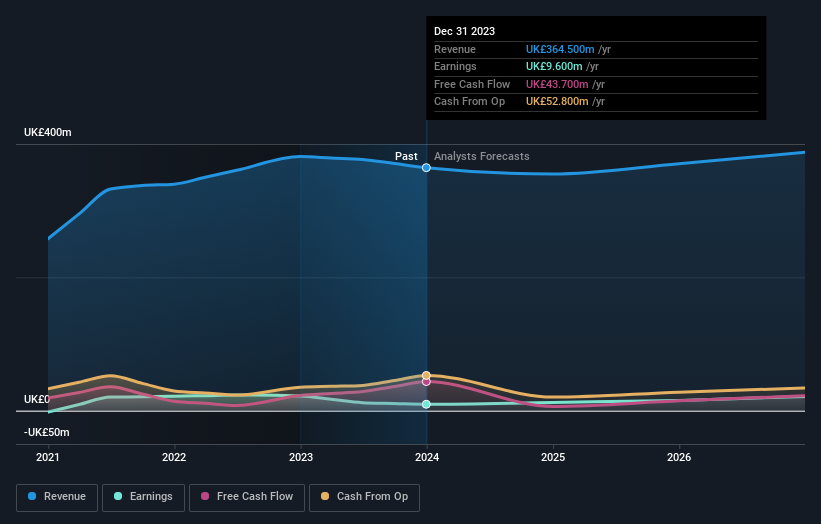
Task: Toggle the Cash From Op legend button
Action: (364, 497)
